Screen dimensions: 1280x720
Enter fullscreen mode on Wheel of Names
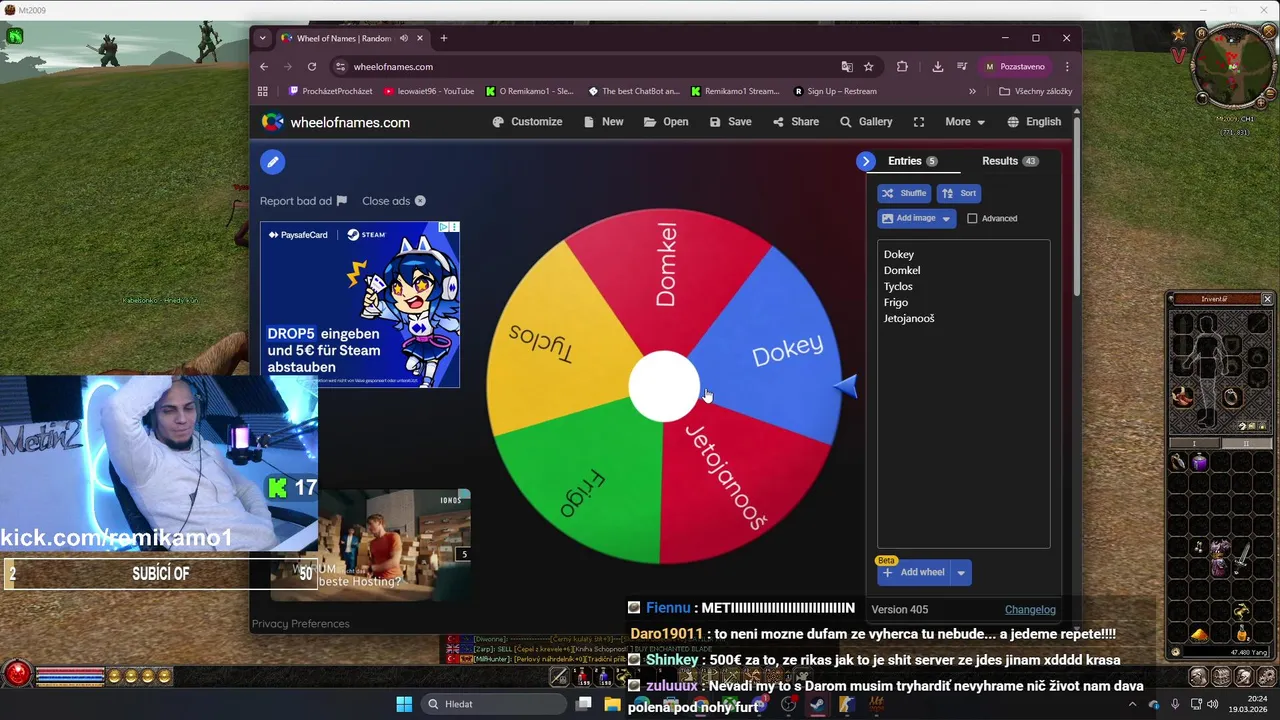[x=919, y=122]
